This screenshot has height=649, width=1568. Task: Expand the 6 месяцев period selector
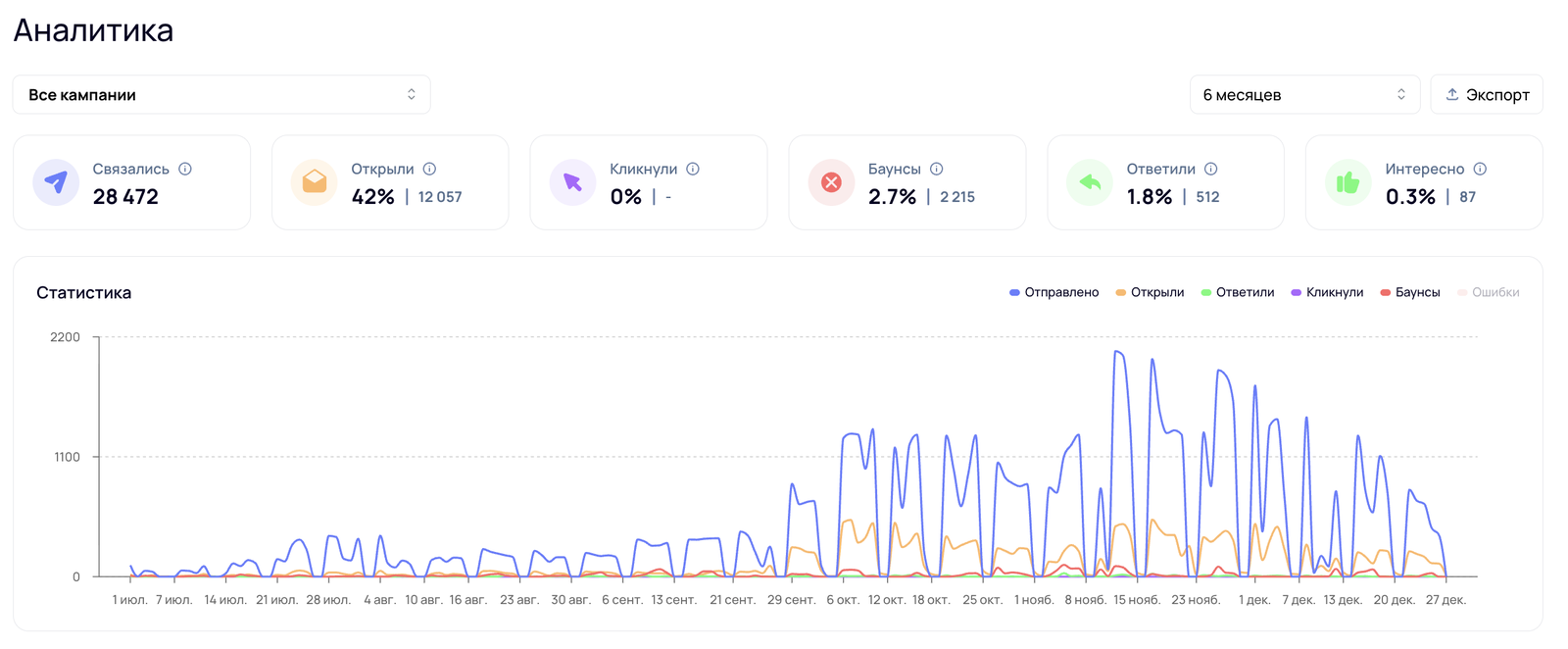click(x=1303, y=95)
